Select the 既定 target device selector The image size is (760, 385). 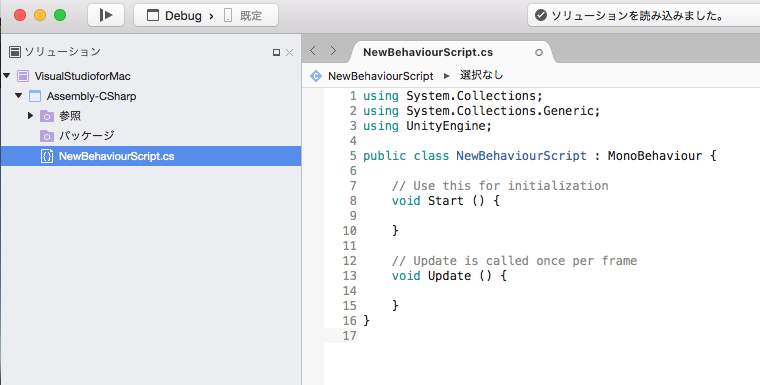pyautogui.click(x=243, y=16)
